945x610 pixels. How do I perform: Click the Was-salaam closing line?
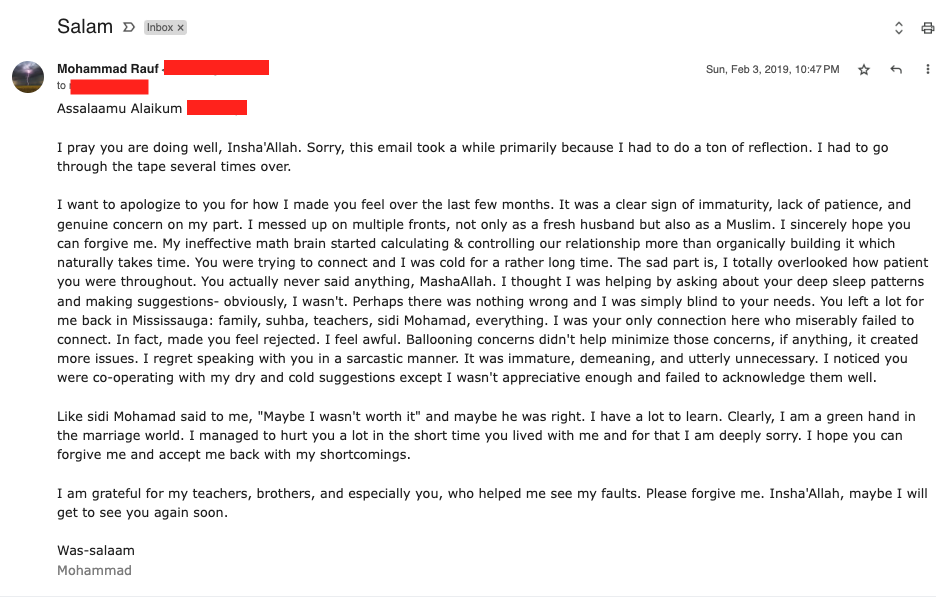click(96, 550)
